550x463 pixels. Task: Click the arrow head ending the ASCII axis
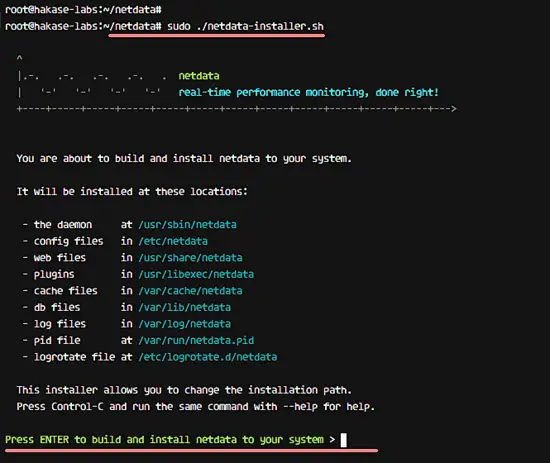(454, 109)
